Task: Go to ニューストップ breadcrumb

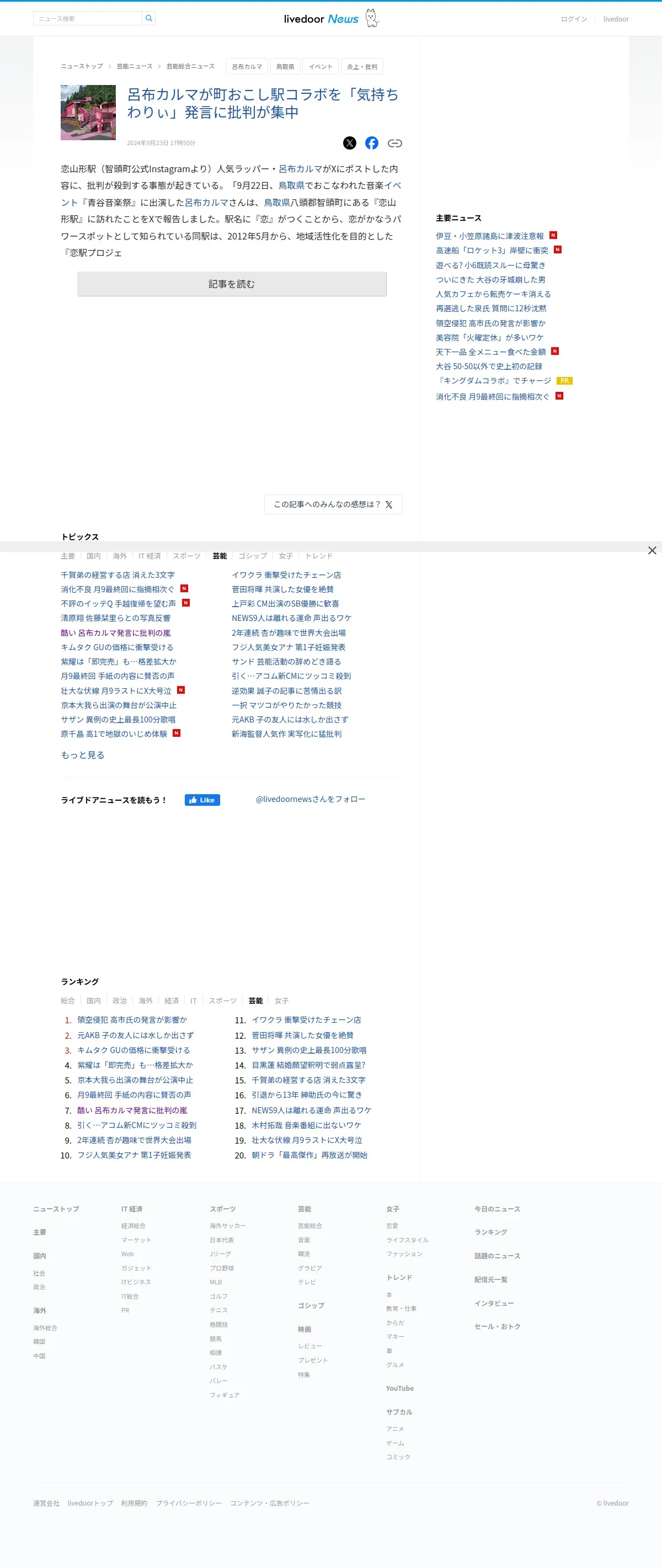Action: (82, 66)
